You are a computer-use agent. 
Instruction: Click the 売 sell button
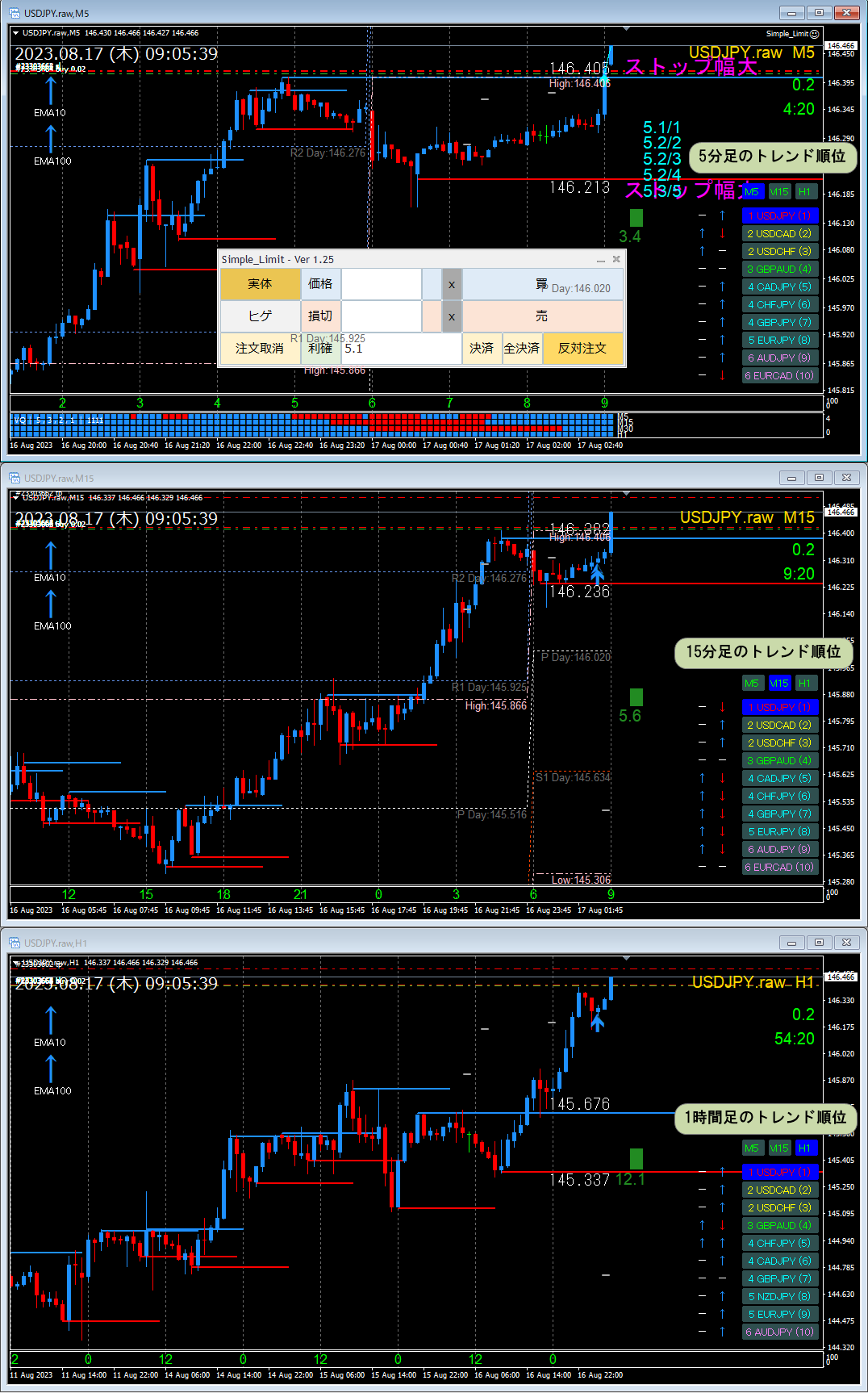pyautogui.click(x=543, y=316)
